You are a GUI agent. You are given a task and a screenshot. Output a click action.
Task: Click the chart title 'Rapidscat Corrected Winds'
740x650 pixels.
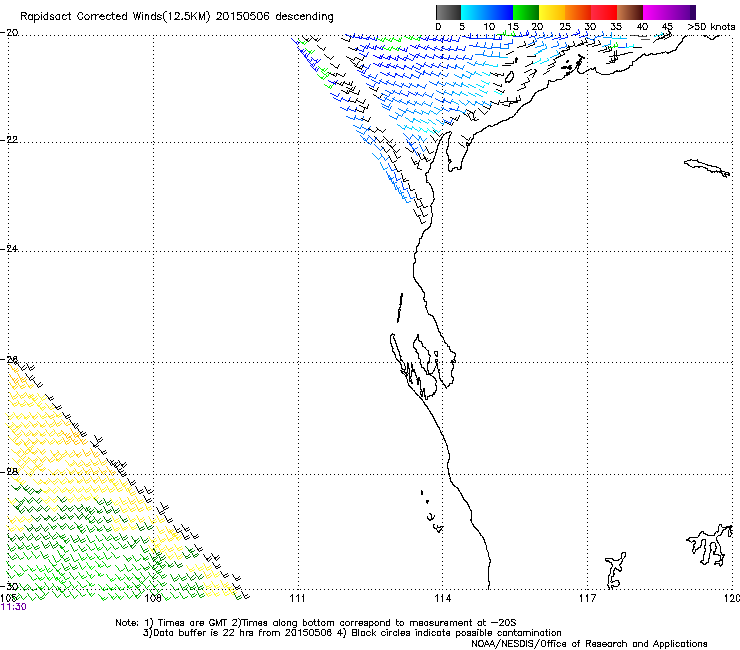coord(91,17)
